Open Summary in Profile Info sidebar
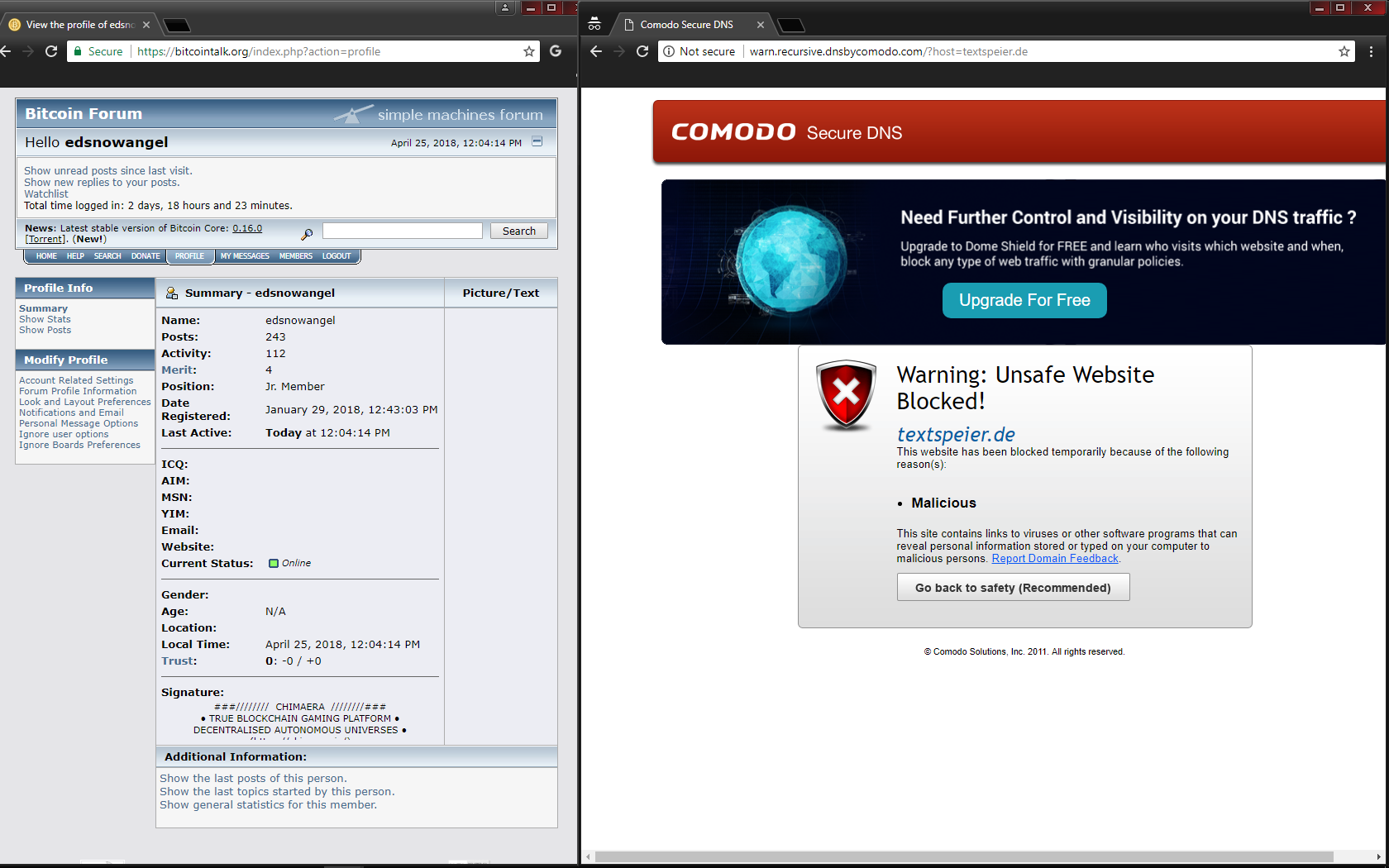The width and height of the screenshot is (1389, 868). 43,308
